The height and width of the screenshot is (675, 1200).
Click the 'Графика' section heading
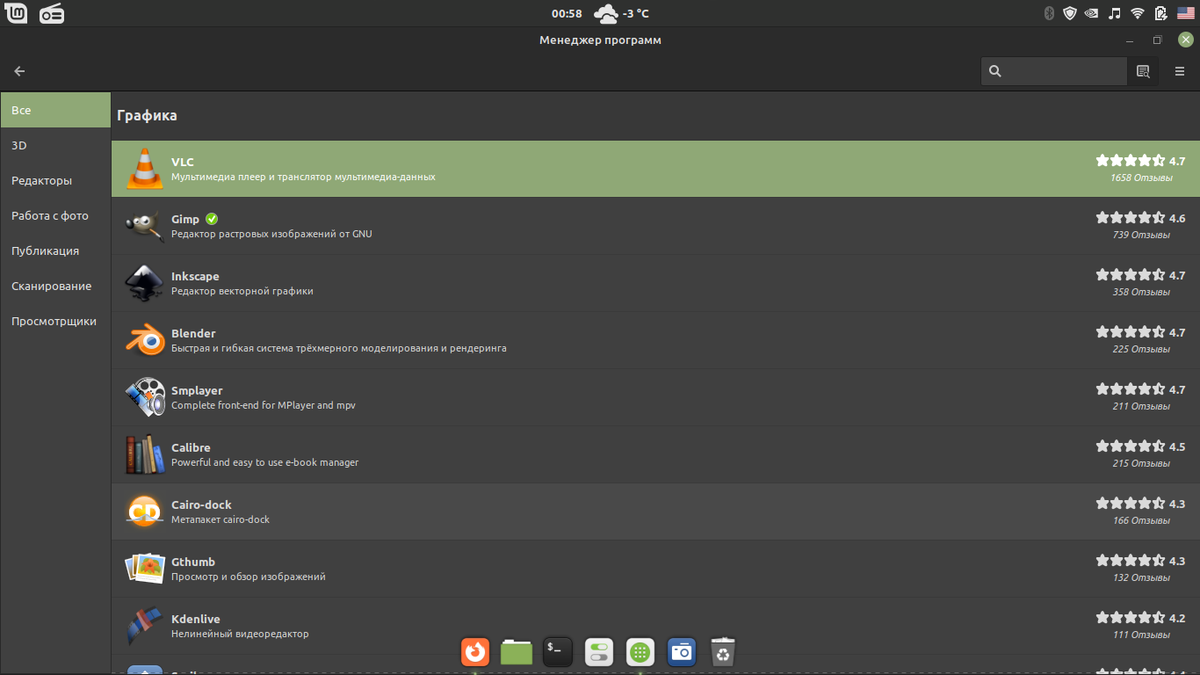[147, 115]
